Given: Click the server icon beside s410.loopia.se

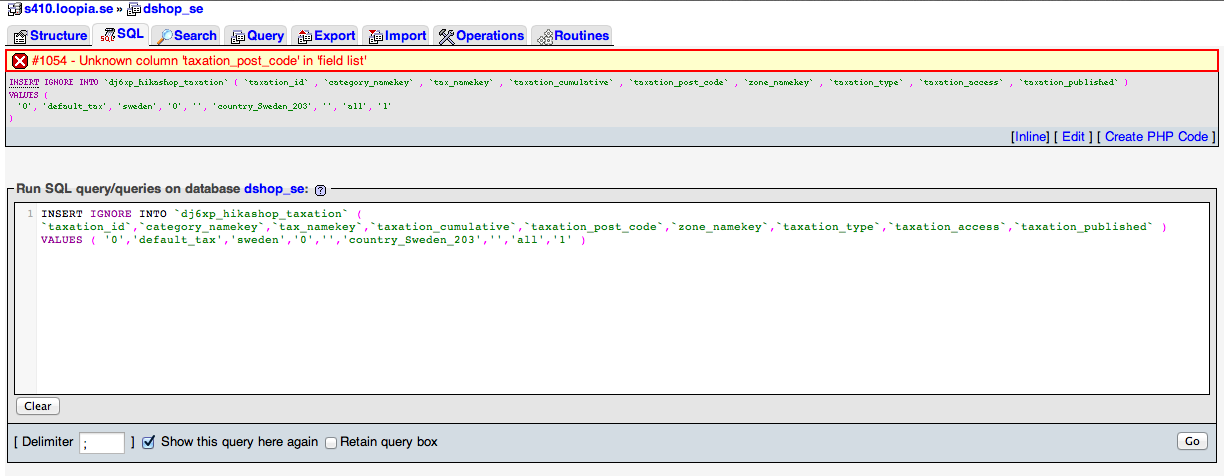Looking at the screenshot, I should [x=14, y=9].
